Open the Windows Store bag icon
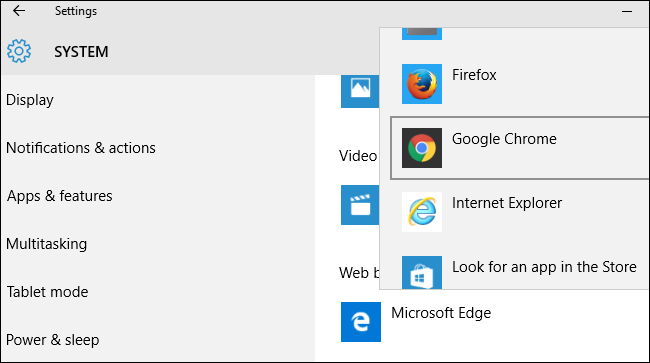 (422, 273)
